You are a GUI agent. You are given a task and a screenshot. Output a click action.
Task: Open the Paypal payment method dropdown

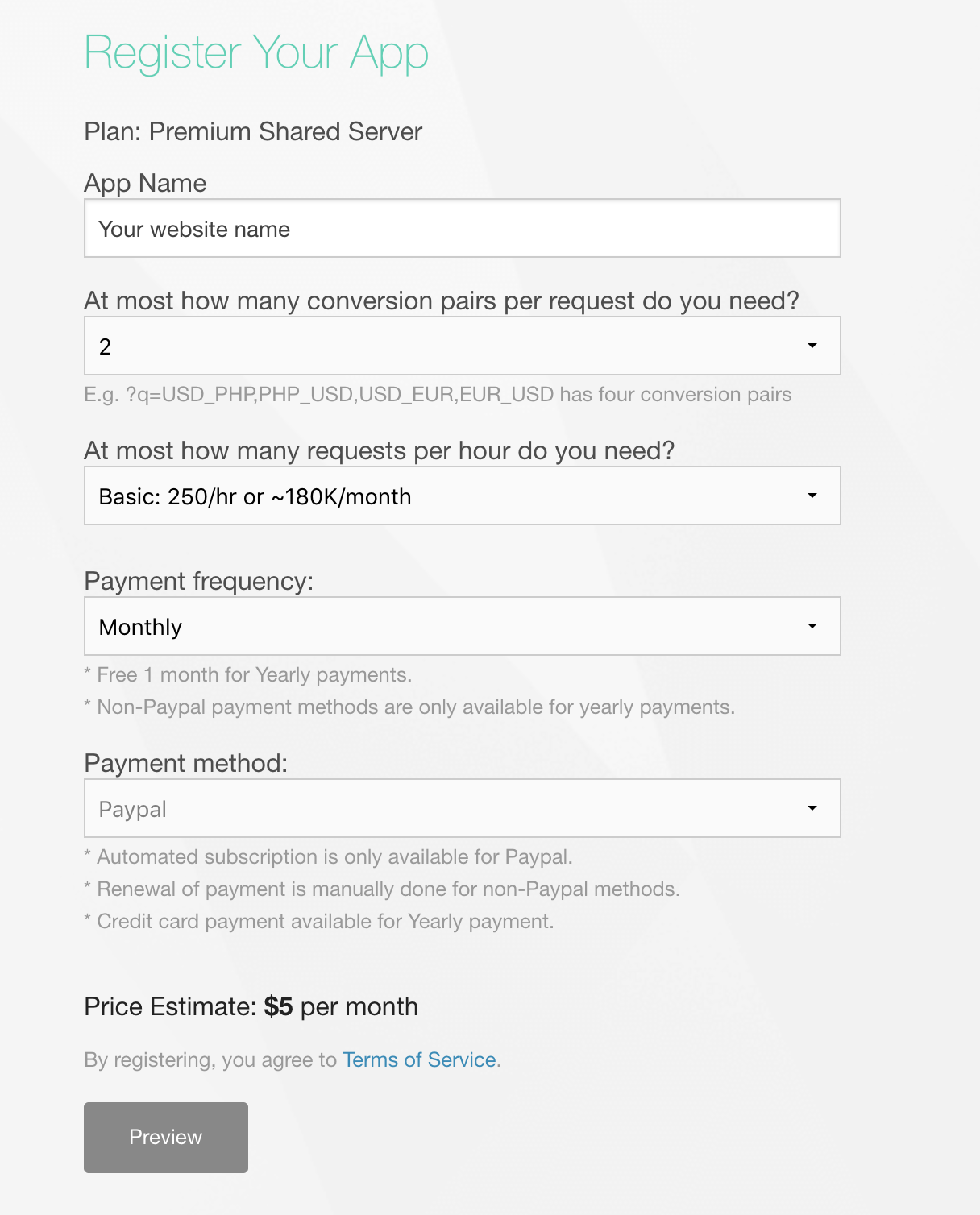coord(463,808)
